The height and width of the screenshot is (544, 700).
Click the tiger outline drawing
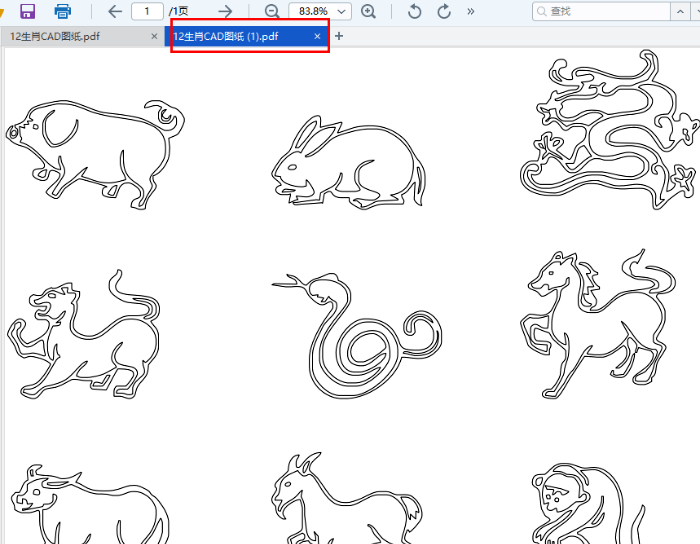83,334
